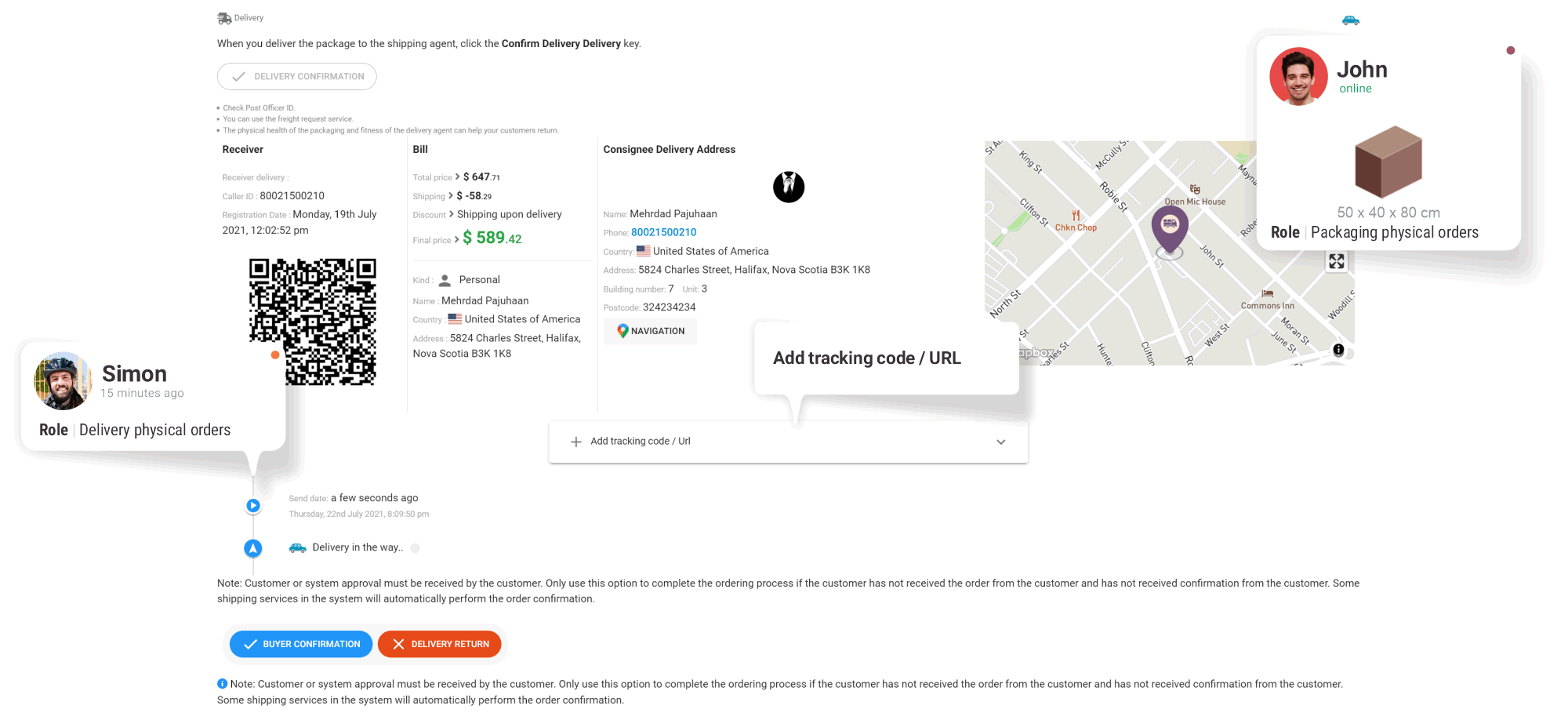1568x720 pixels.
Task: Click Shipping upon delivery discount text
Action: pos(510,214)
